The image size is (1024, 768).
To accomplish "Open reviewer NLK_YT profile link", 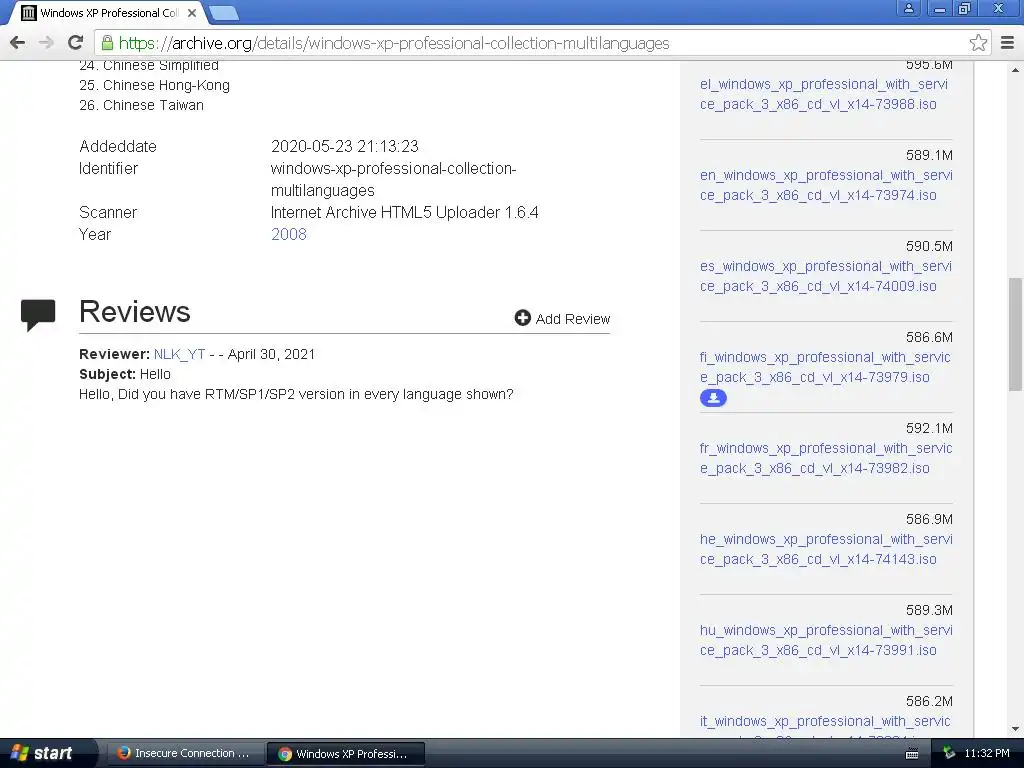I will [180, 354].
